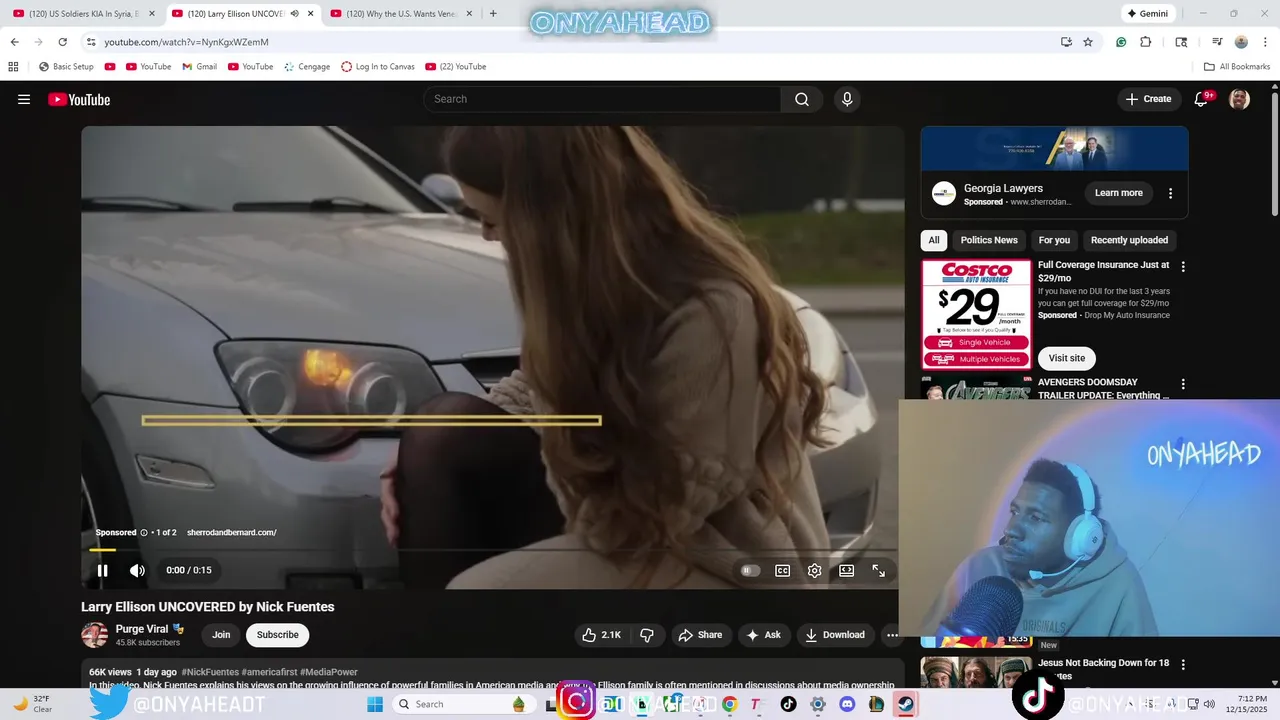1280x720 pixels.
Task: Bookmark this page with star icon
Action: click(x=1088, y=42)
